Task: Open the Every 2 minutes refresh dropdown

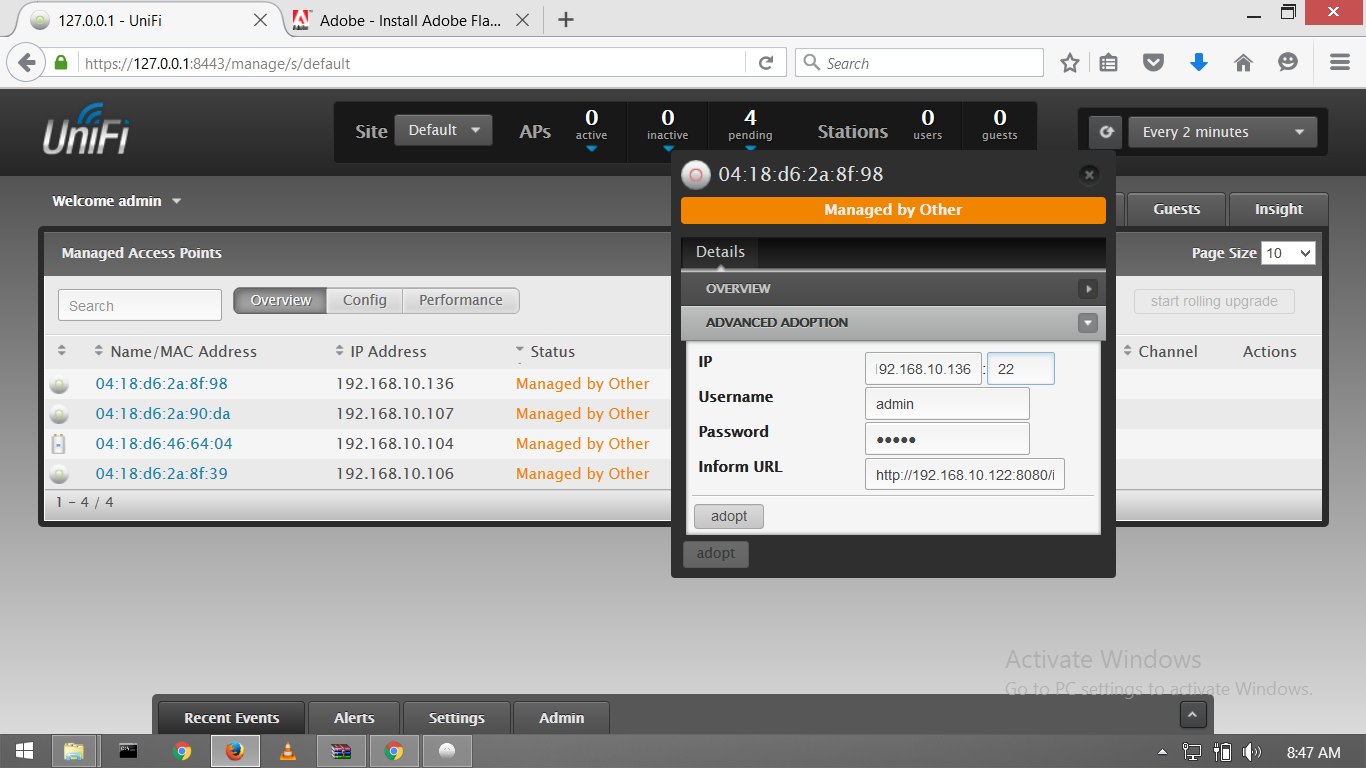Action: point(1222,132)
